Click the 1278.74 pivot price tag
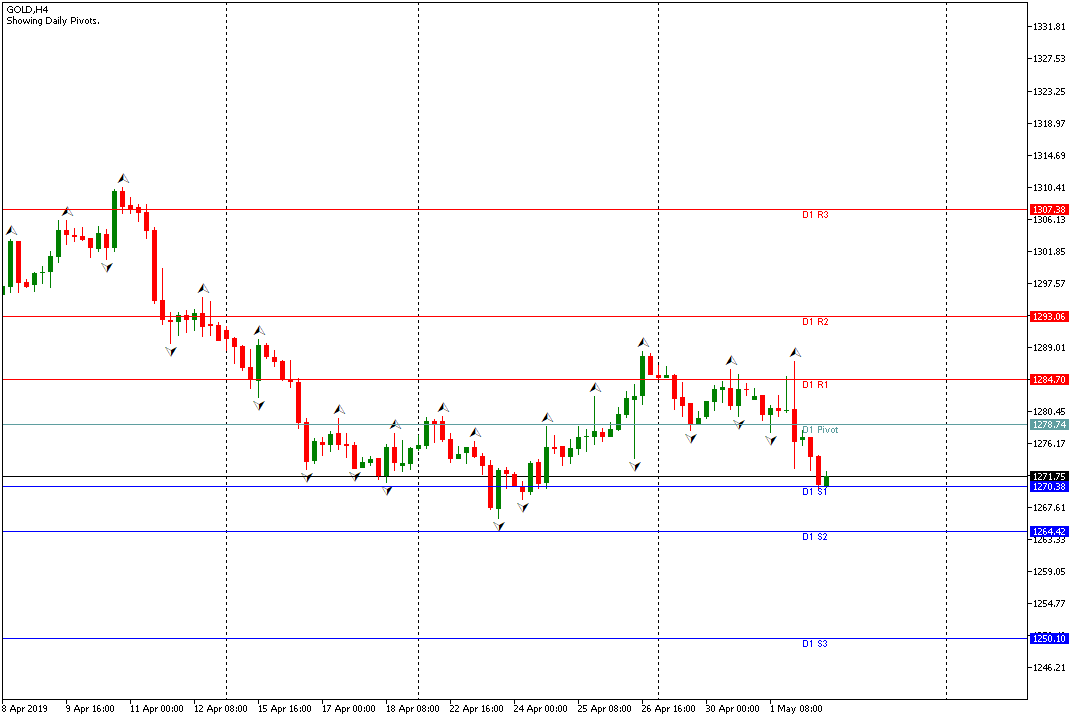This screenshot has height=720, width=1080. [x=1049, y=424]
